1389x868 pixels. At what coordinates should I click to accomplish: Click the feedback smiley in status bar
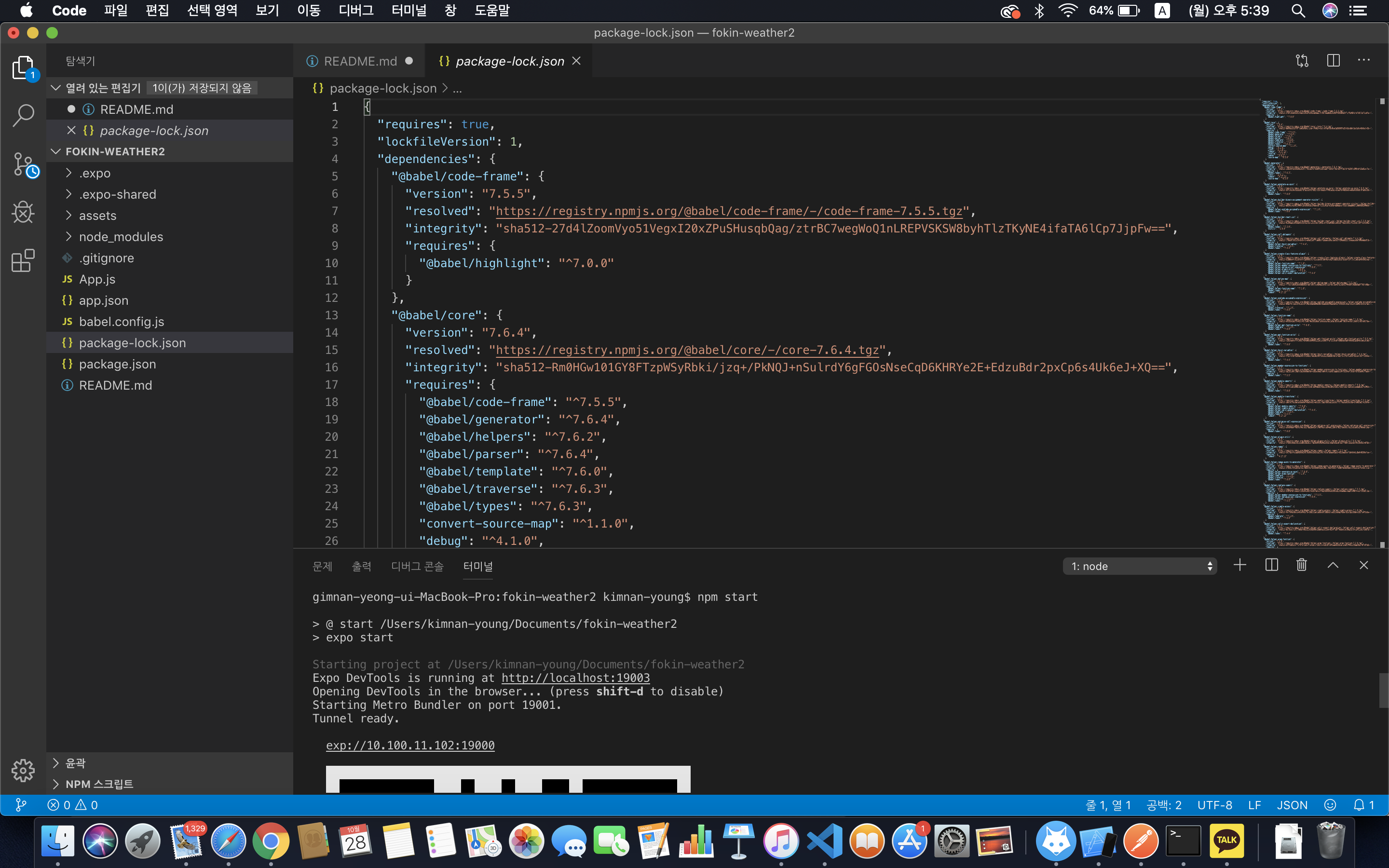point(1330,805)
